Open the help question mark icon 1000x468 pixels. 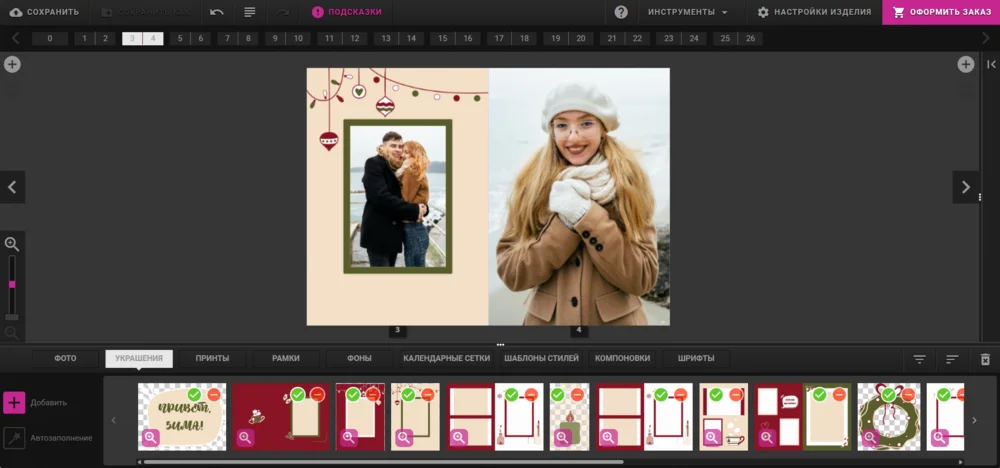point(621,12)
